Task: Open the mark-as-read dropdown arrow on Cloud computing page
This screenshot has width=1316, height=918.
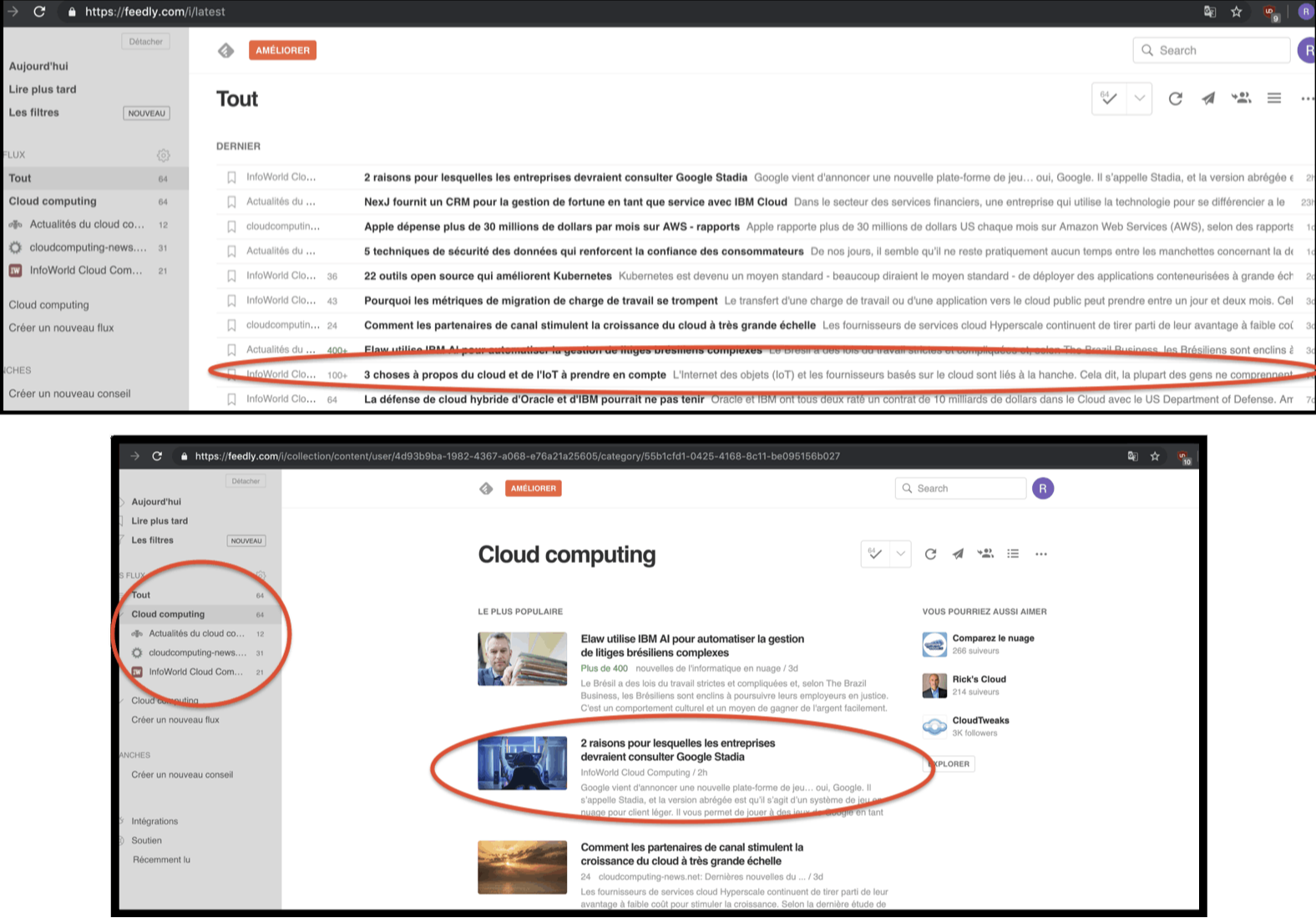Action: coord(900,554)
